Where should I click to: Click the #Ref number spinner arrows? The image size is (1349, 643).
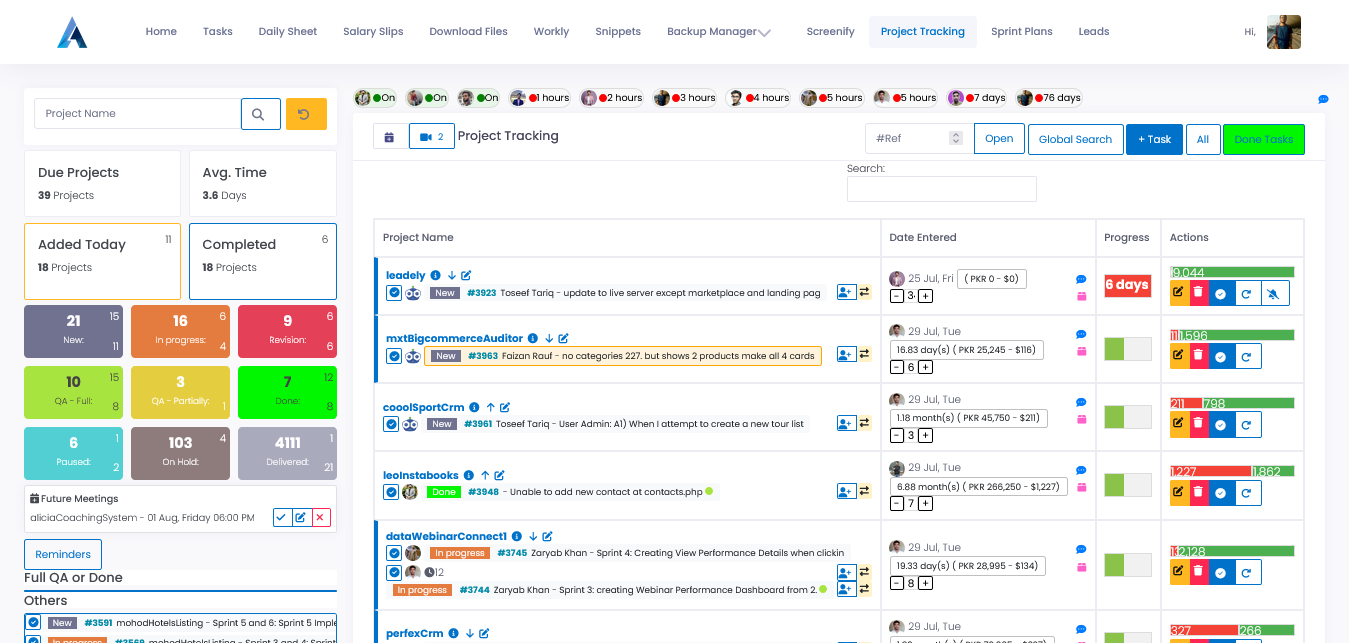(956, 138)
